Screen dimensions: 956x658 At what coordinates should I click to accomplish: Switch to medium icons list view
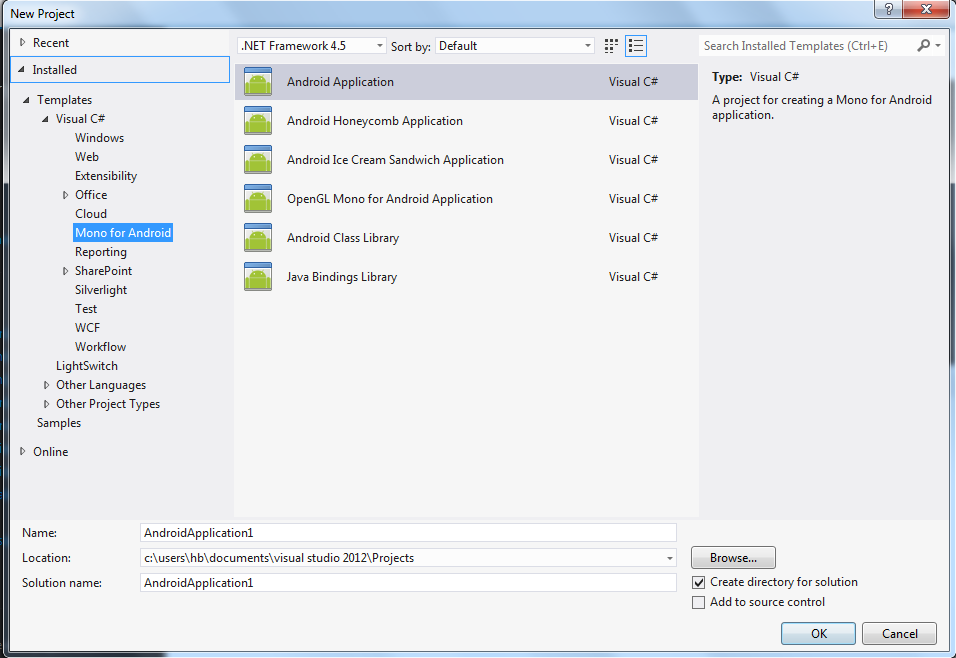(636, 46)
